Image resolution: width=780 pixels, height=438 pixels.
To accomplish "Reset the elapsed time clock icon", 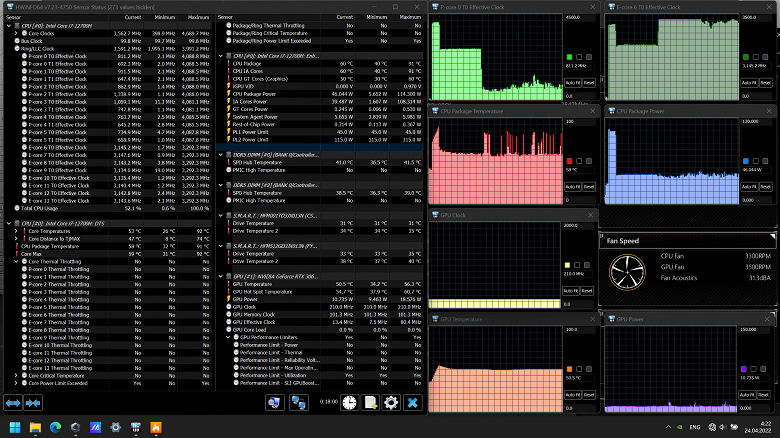I will pos(349,402).
